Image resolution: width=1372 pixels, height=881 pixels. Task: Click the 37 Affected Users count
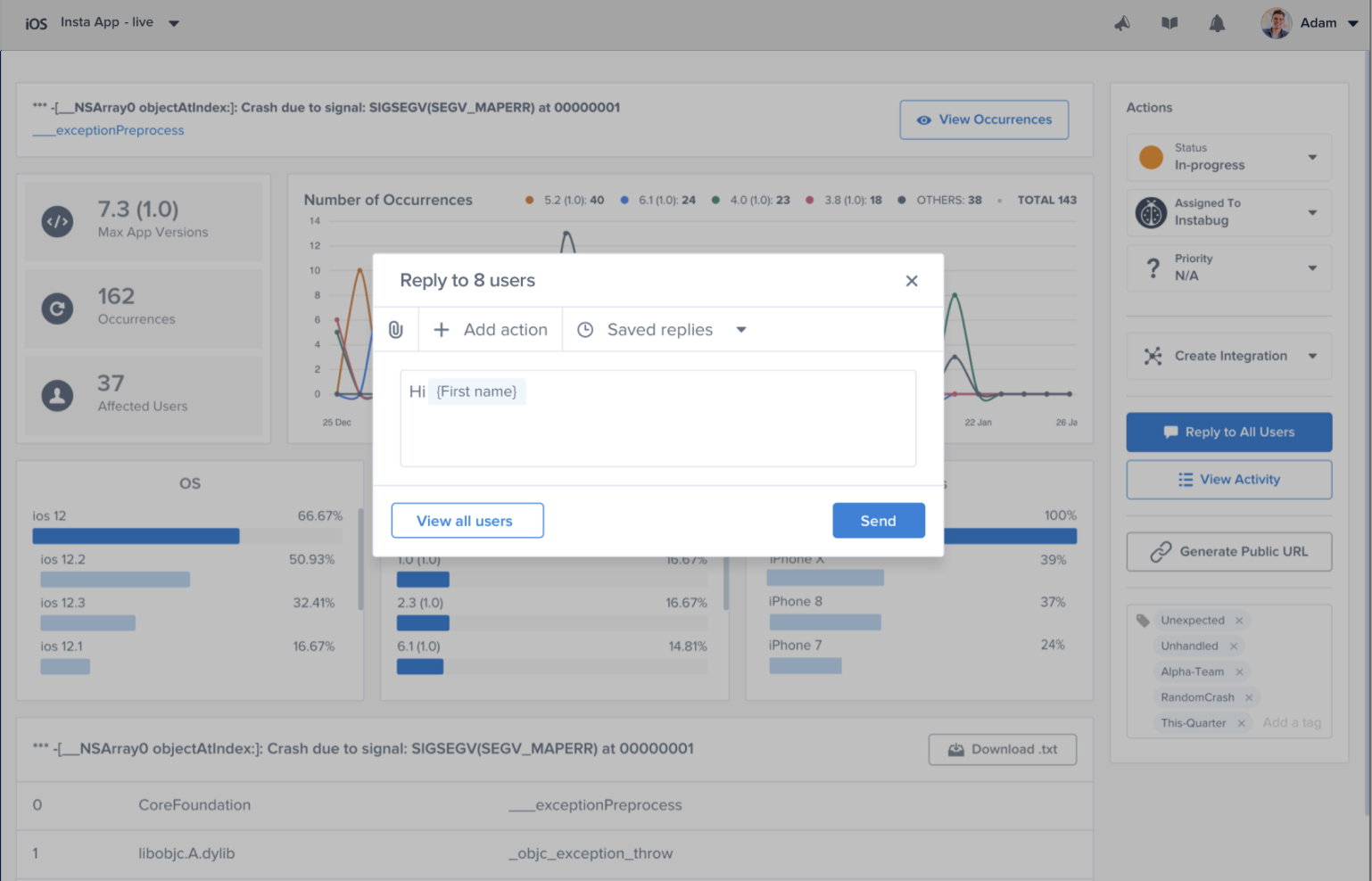tap(111, 383)
